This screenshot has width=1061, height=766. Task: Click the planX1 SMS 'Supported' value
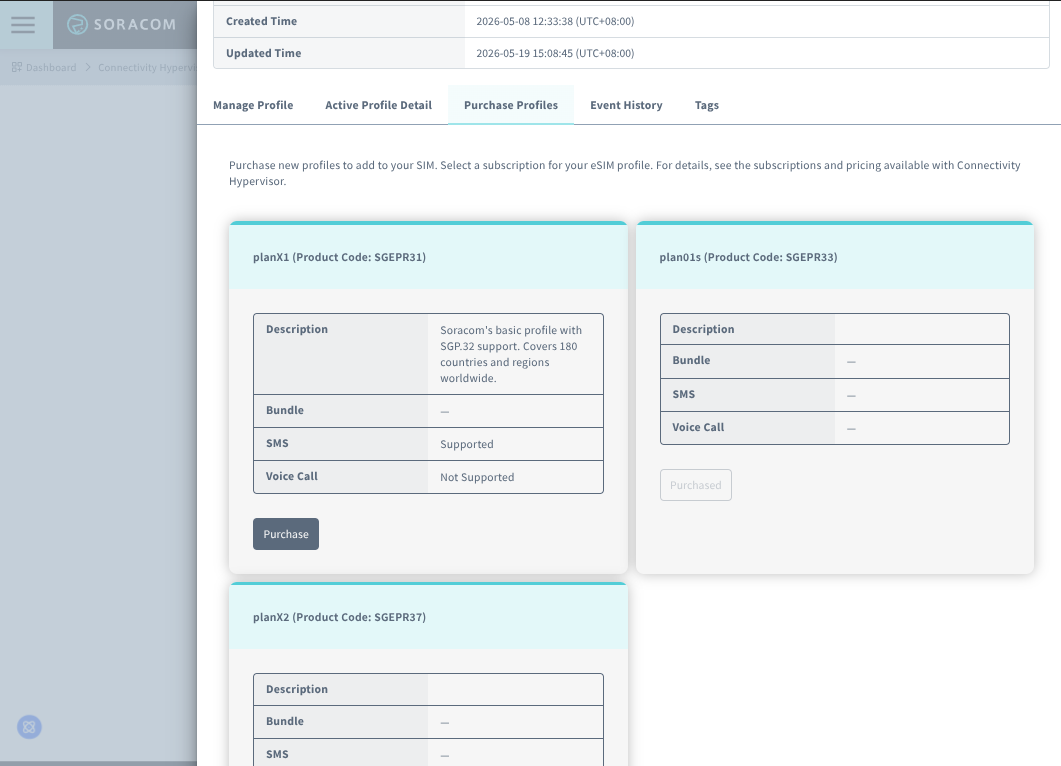466,444
